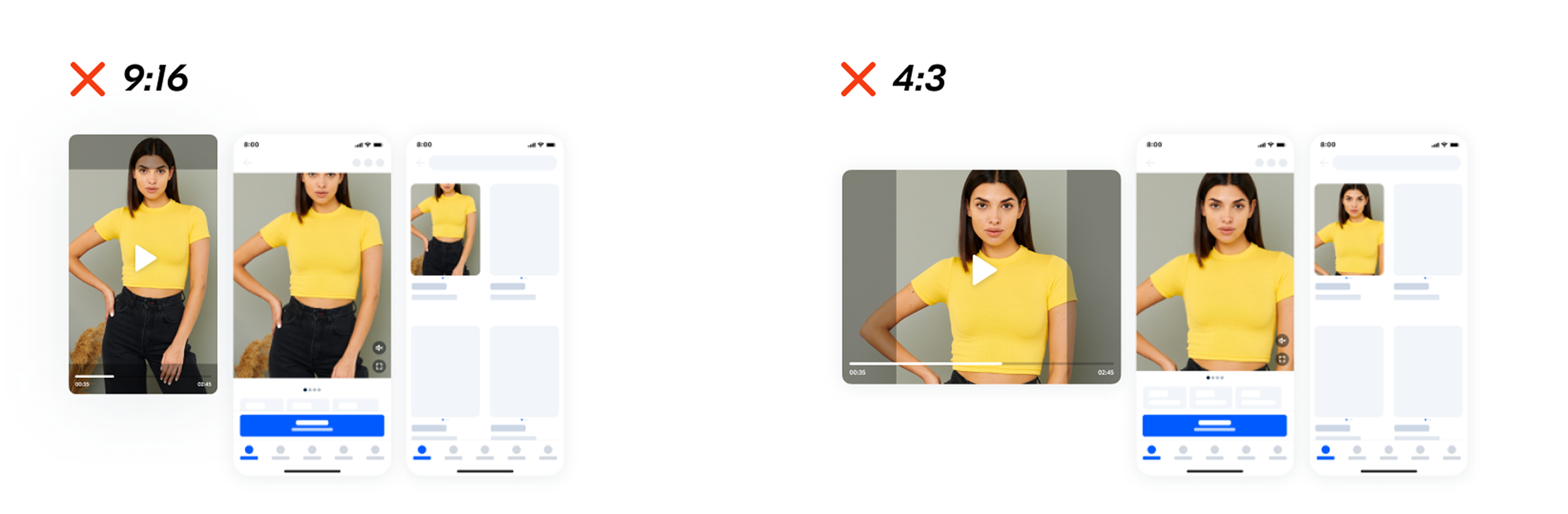
Task: Select active blue nav tab in 9:16 product phone
Action: 249,452
